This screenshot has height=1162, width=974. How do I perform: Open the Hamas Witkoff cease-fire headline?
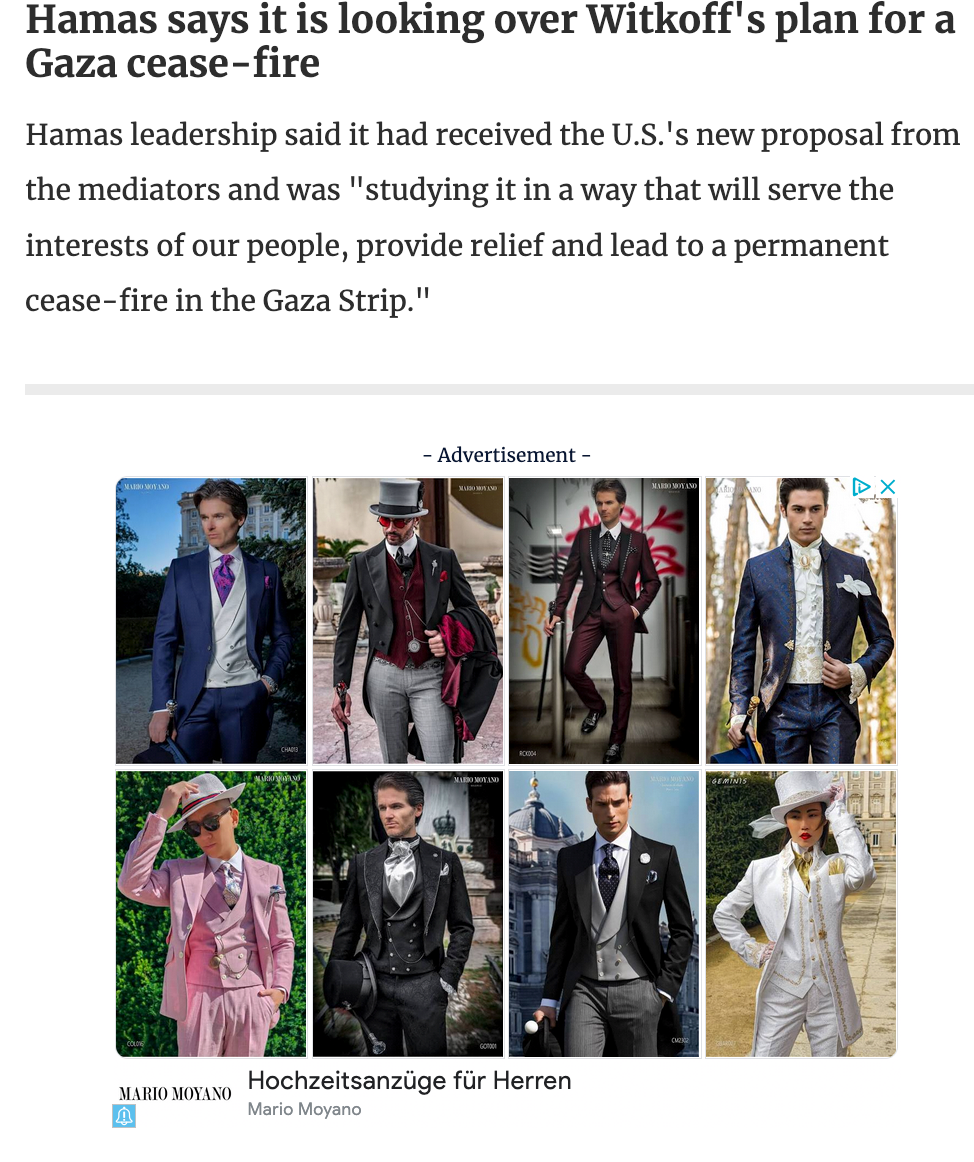(x=490, y=41)
